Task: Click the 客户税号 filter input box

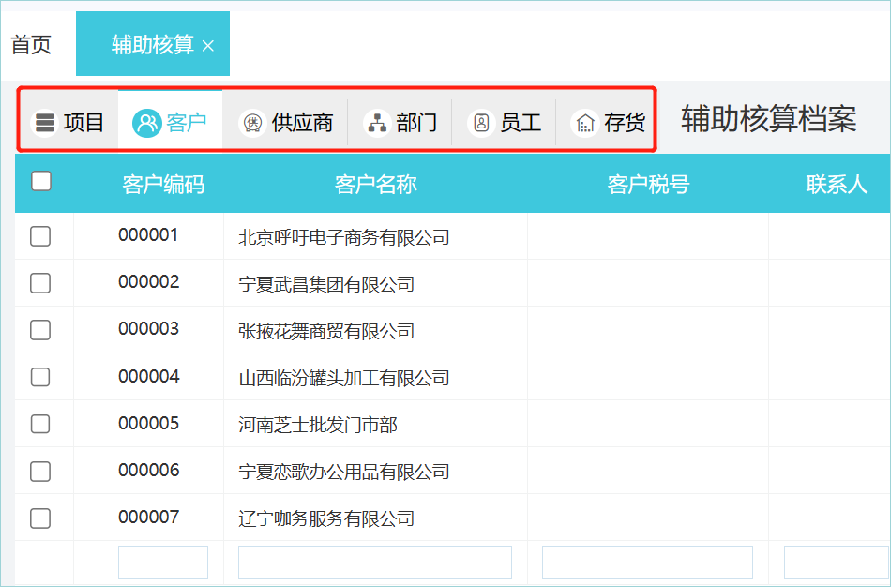Action: (x=647, y=561)
